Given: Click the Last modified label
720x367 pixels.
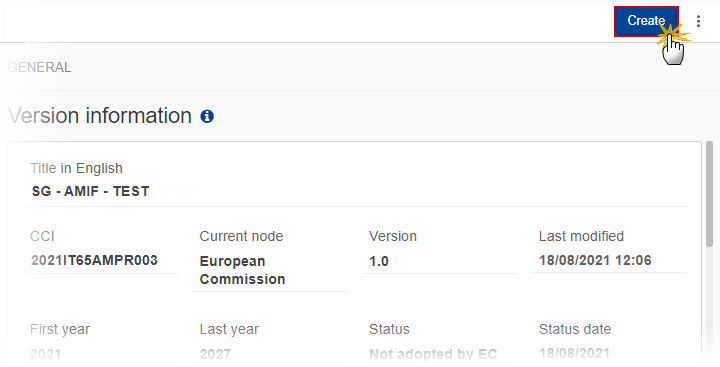Looking at the screenshot, I should (x=581, y=236).
